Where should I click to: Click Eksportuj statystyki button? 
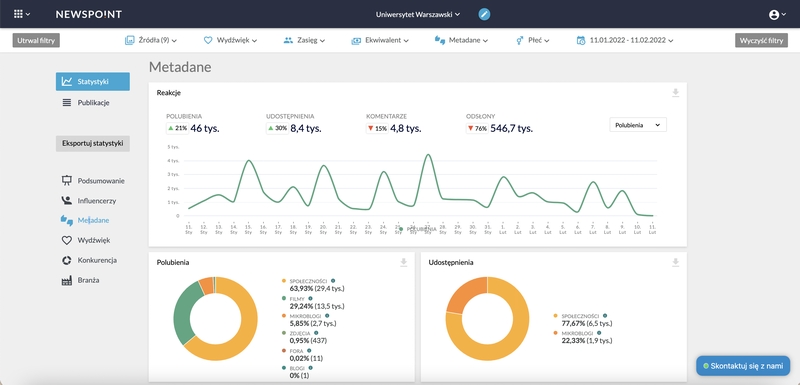coord(93,144)
